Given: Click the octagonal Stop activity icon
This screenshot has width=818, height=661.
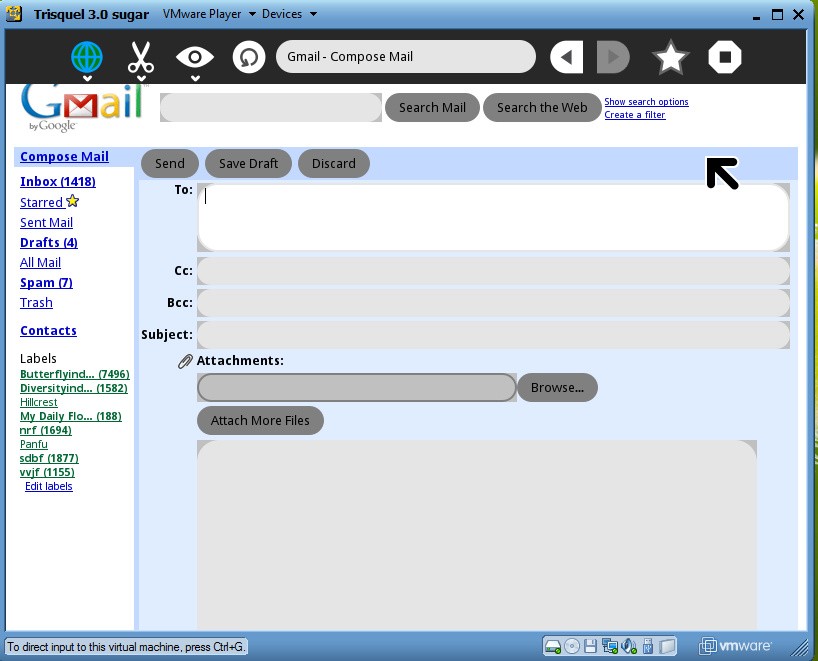Looking at the screenshot, I should pos(724,57).
